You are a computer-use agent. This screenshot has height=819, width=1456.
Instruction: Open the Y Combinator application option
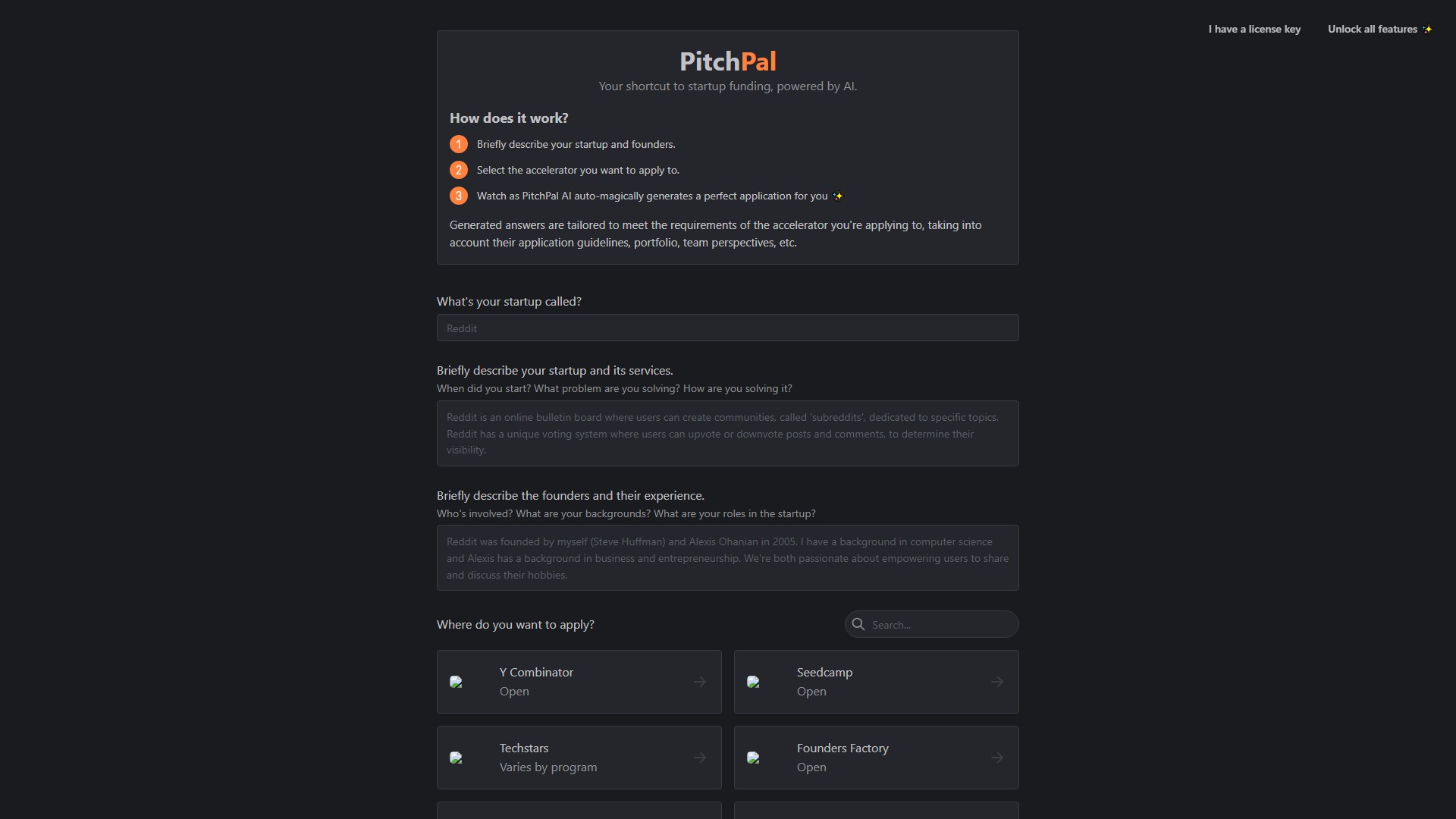tap(579, 681)
